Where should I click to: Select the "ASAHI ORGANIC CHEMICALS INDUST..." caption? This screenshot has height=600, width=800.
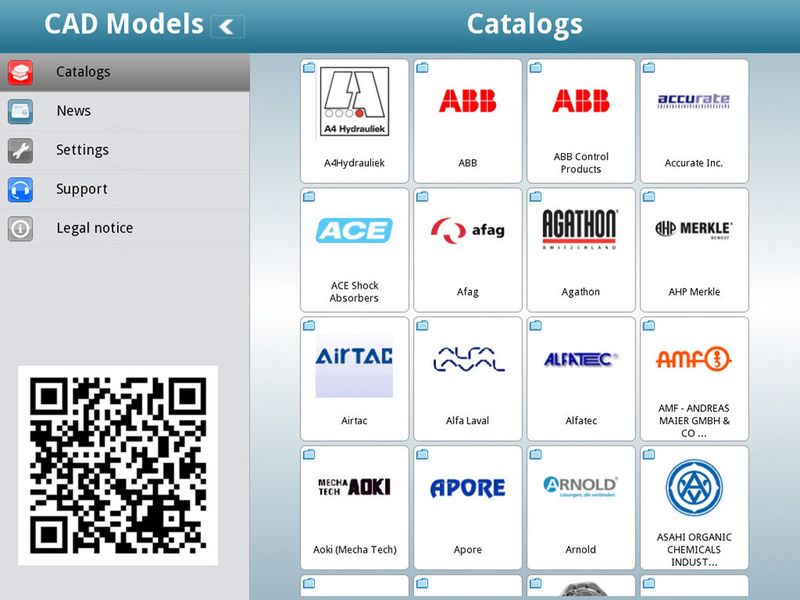coord(694,550)
